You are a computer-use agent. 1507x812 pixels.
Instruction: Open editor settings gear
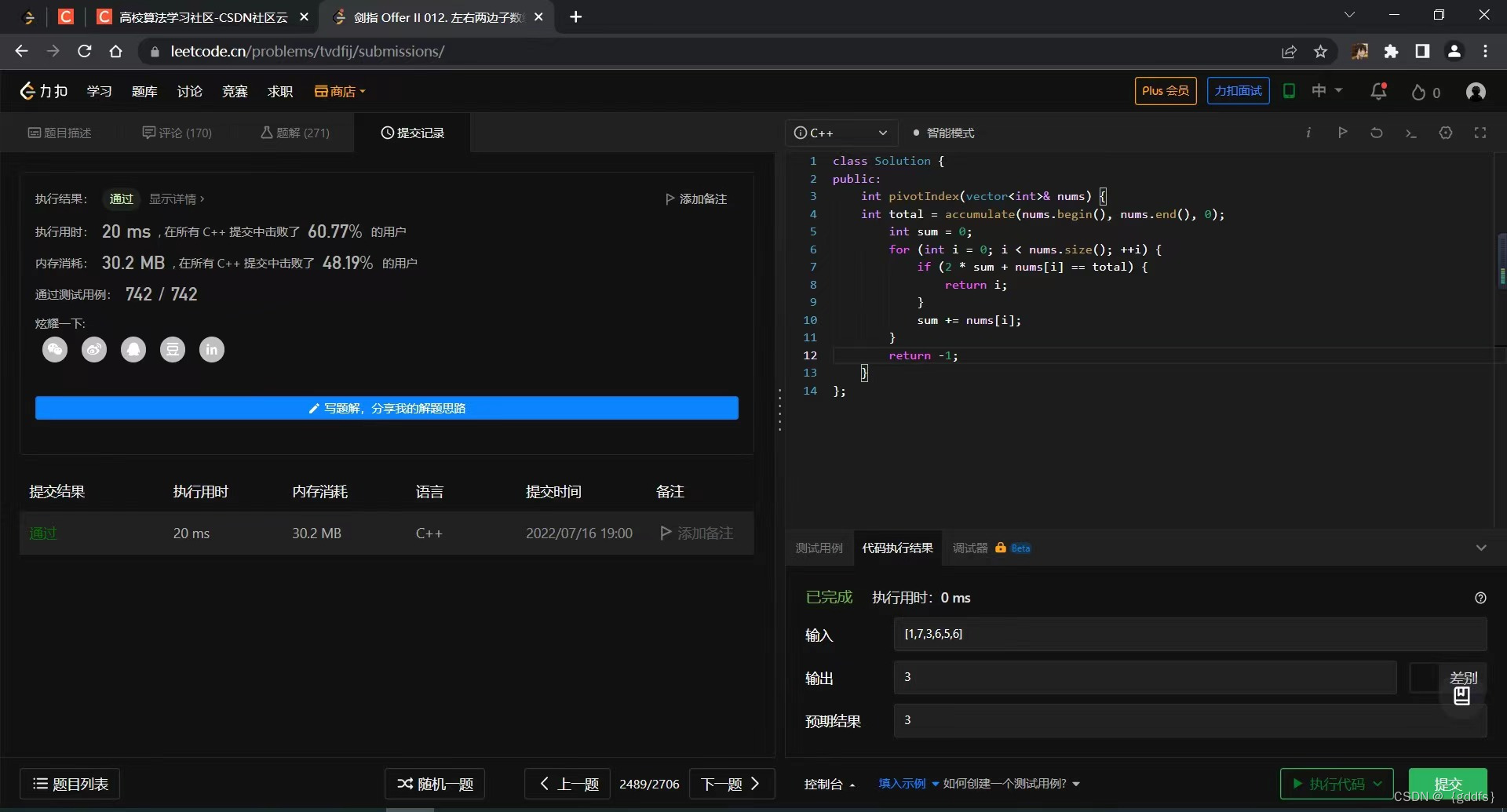(x=1446, y=133)
